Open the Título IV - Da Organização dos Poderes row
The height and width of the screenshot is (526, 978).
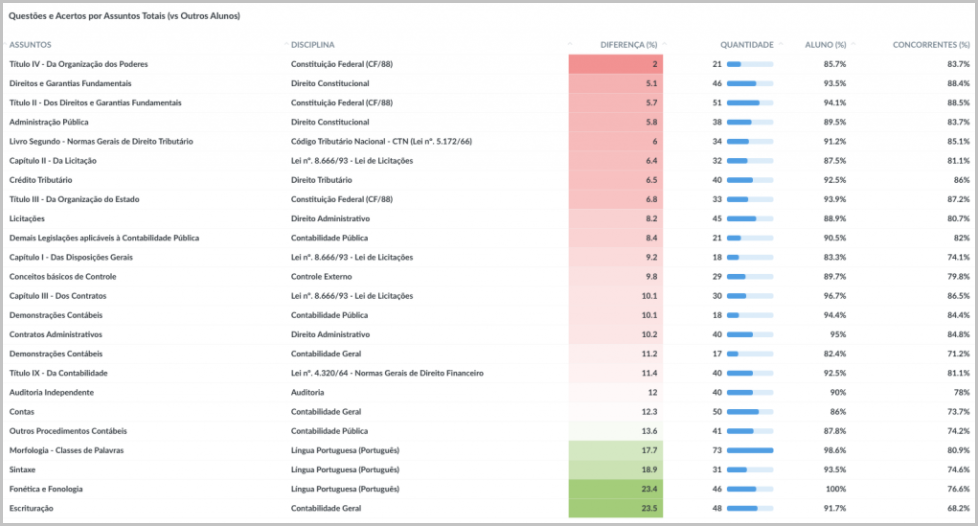489,64
